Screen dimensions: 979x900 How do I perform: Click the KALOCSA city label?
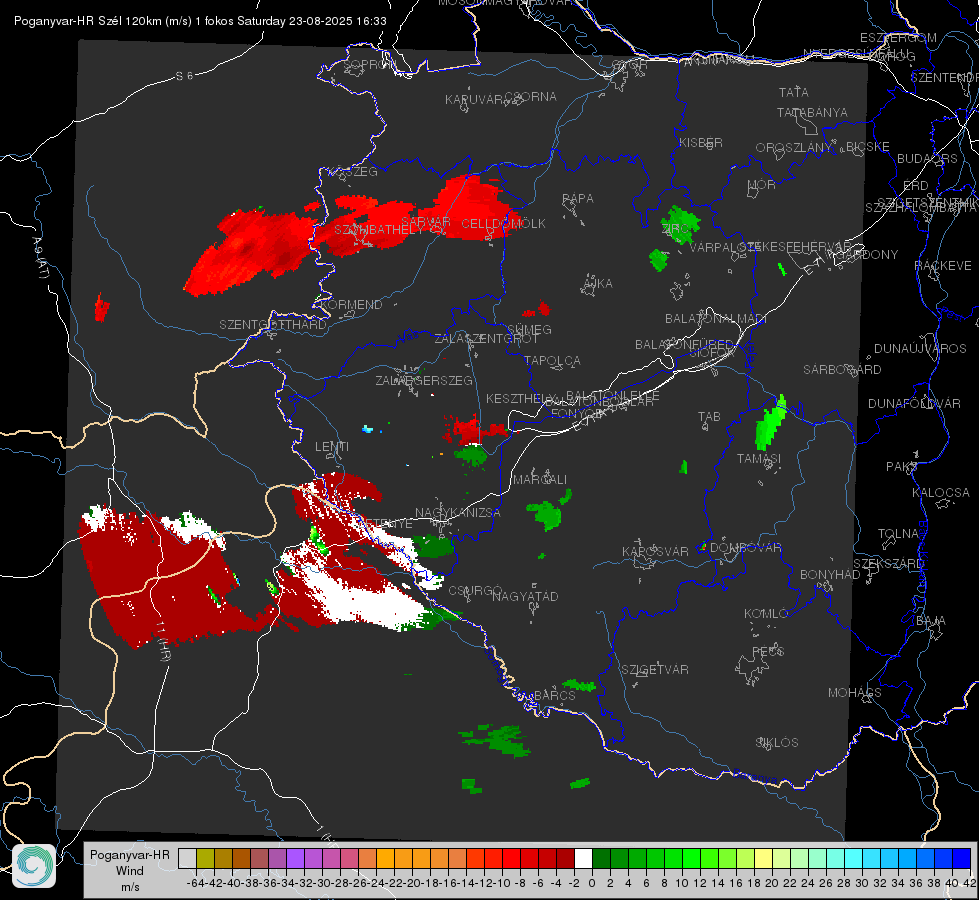pyautogui.click(x=941, y=493)
